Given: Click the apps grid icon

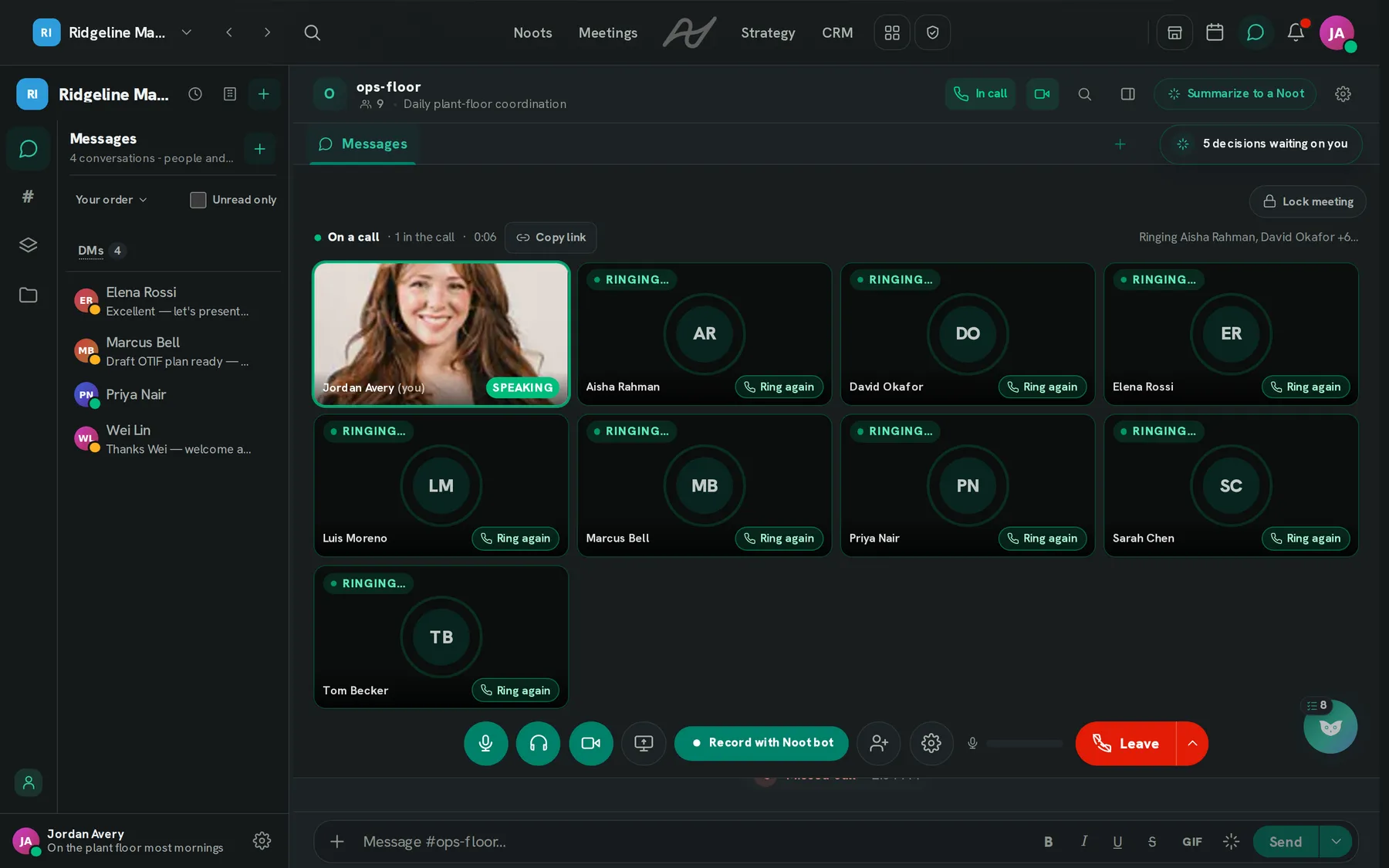Looking at the screenshot, I should 892,32.
